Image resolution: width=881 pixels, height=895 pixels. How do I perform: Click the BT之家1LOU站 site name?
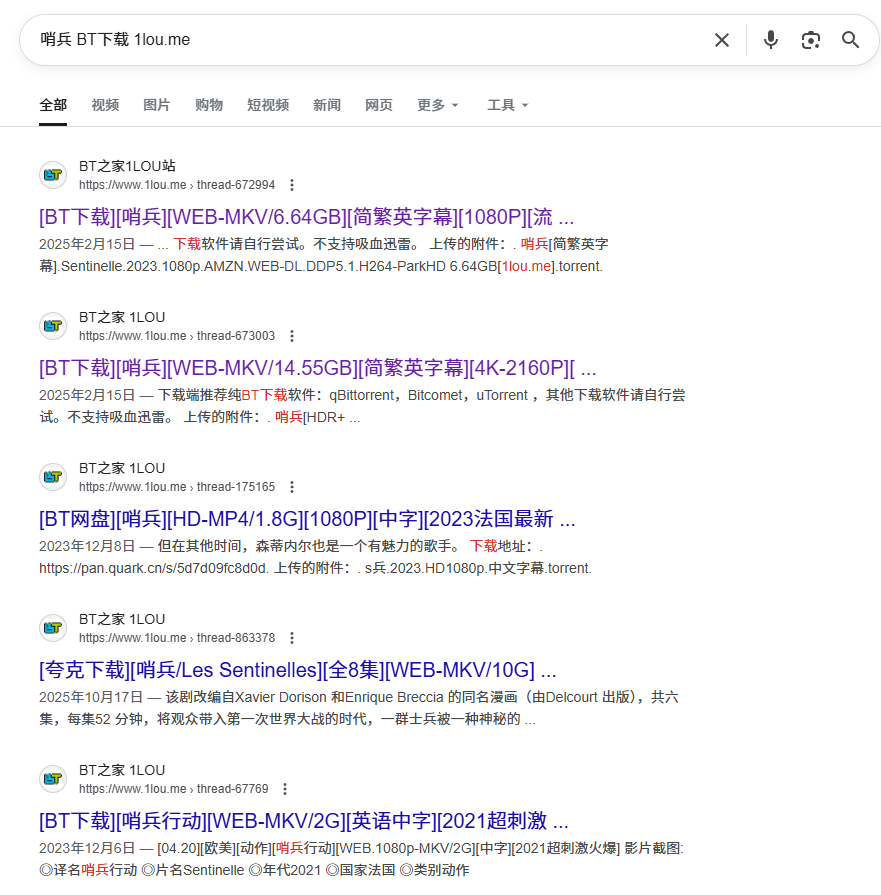click(127, 166)
